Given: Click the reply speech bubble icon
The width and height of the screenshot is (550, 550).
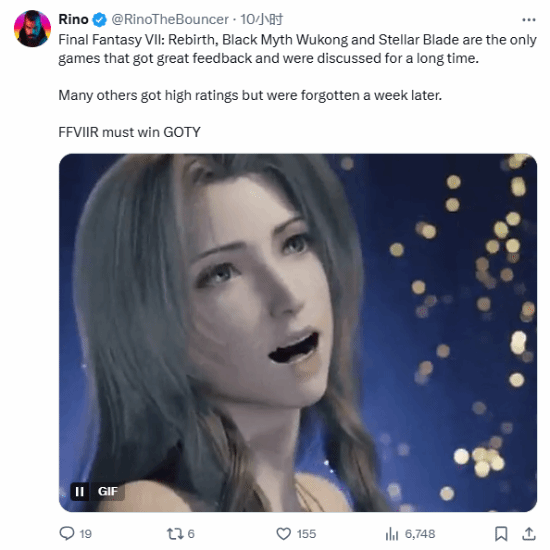Looking at the screenshot, I should [67, 534].
